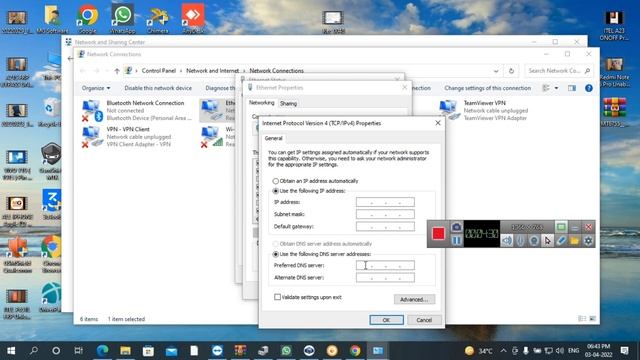Go up one level with the up arrow

(117, 71)
